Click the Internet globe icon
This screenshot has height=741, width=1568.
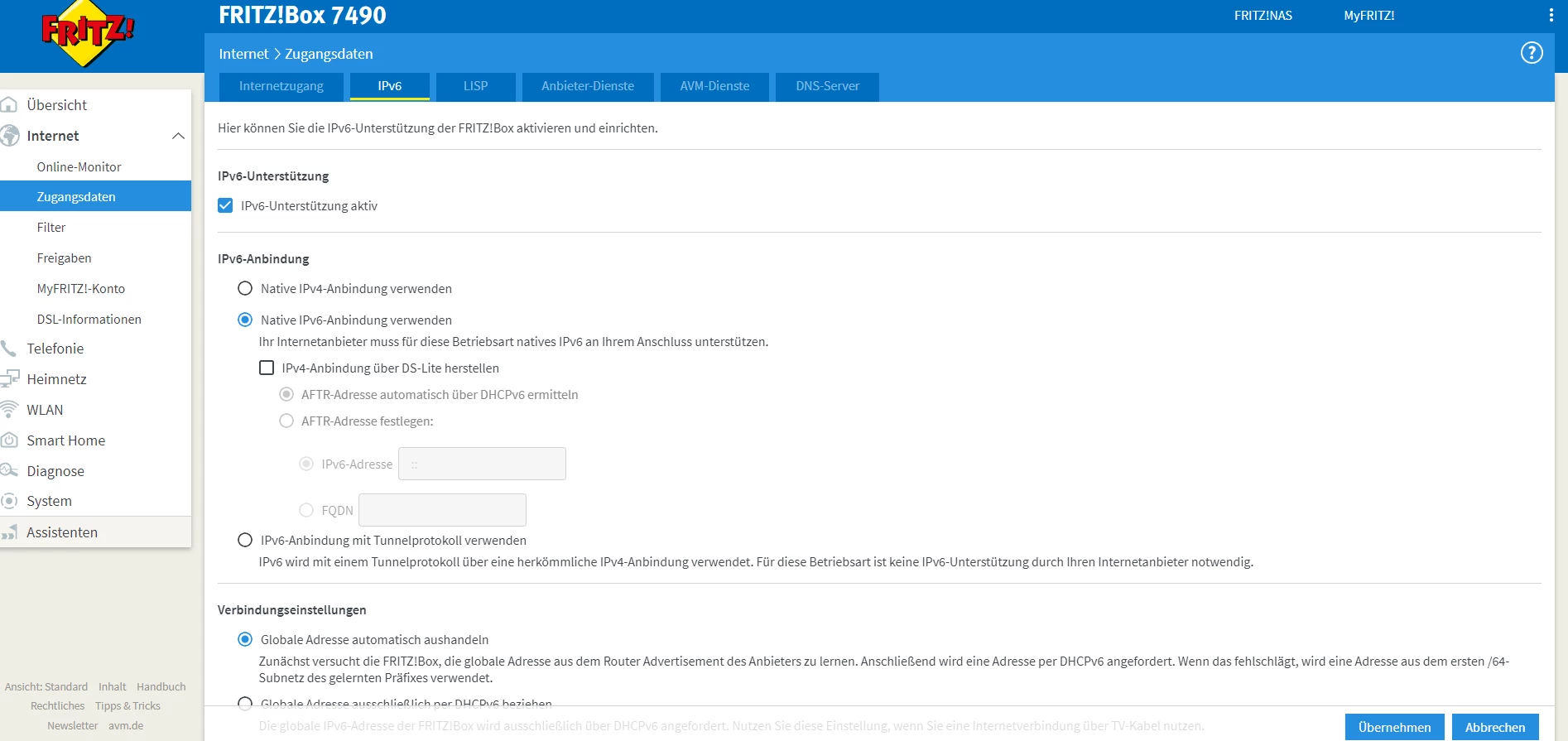10,136
